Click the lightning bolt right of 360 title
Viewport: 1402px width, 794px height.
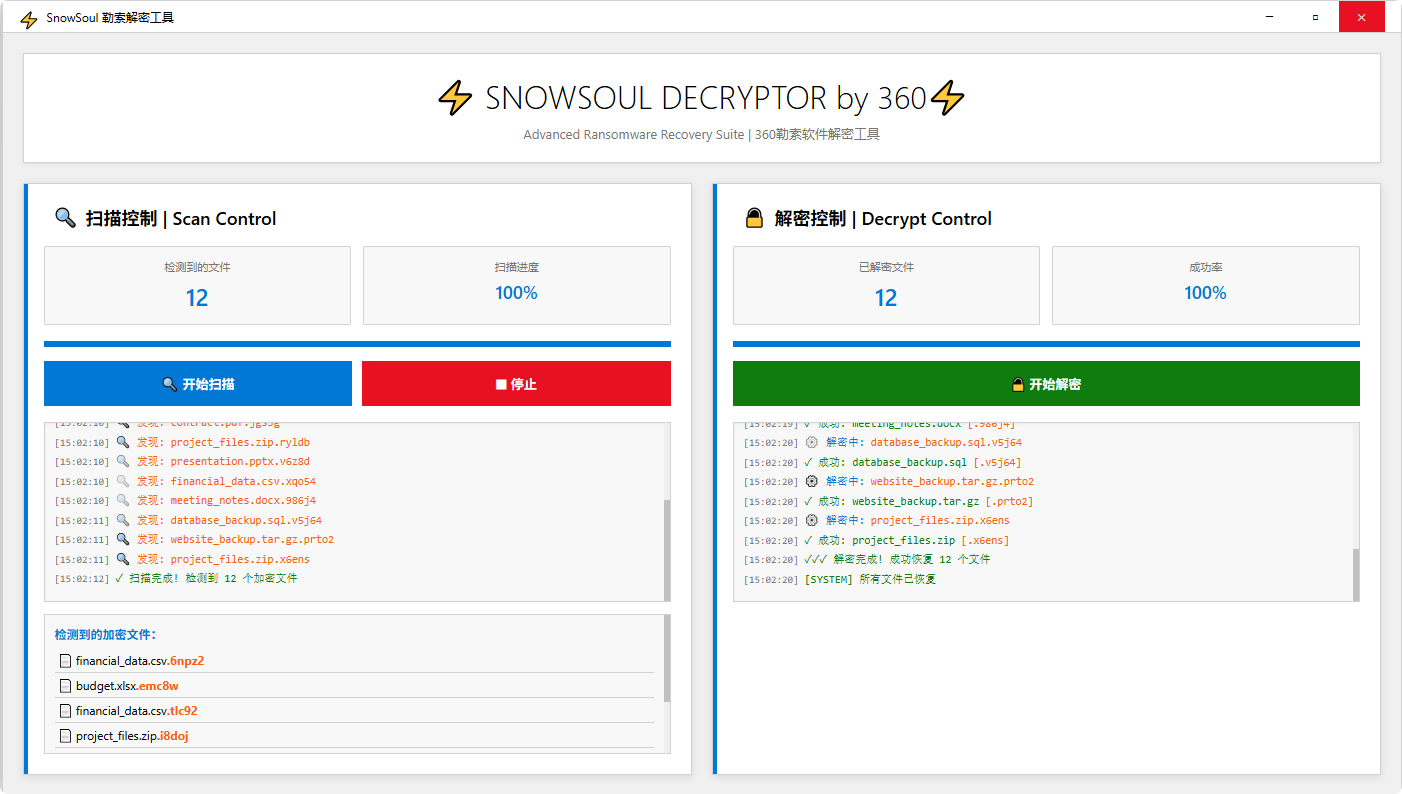[947, 98]
